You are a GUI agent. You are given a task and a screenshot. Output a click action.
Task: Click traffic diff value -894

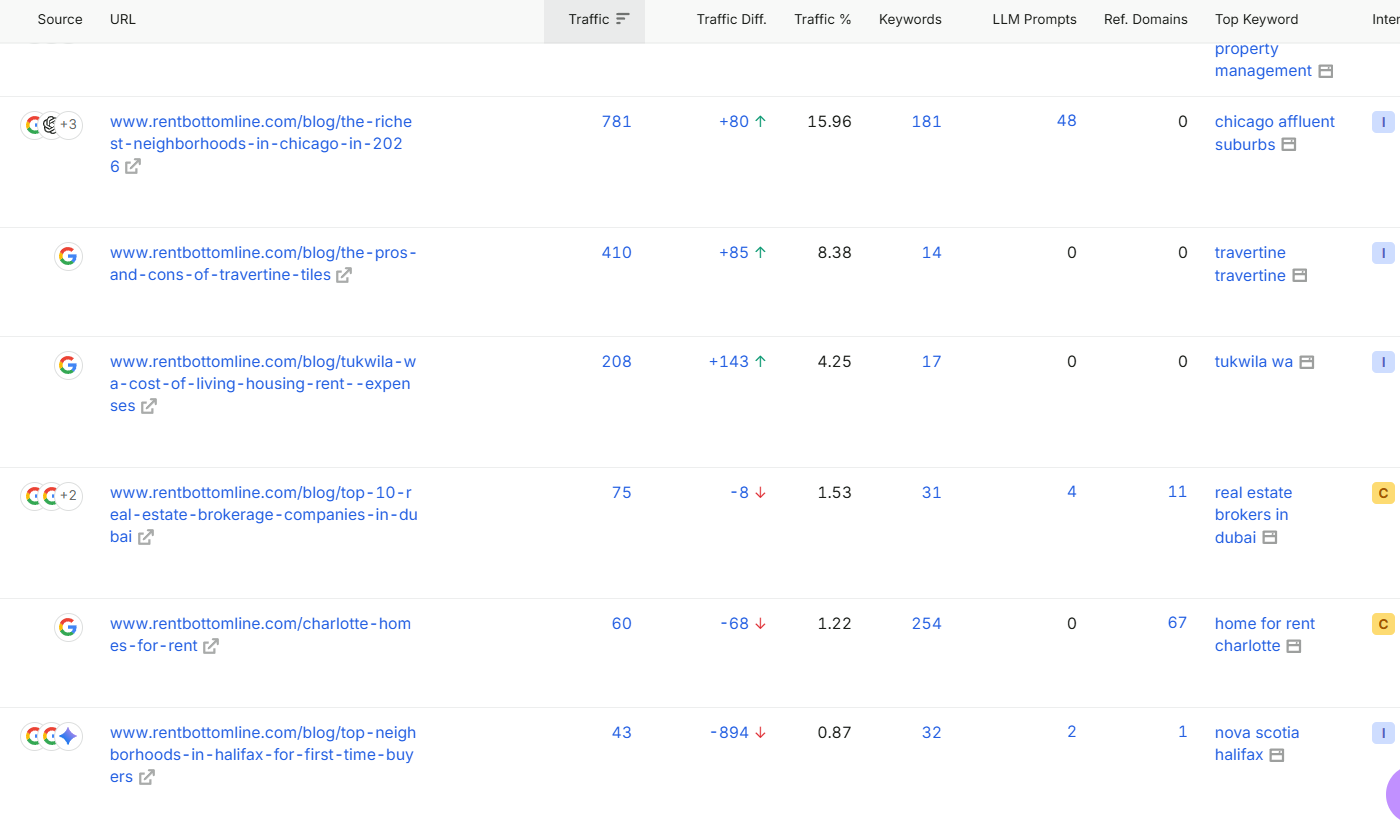point(729,733)
